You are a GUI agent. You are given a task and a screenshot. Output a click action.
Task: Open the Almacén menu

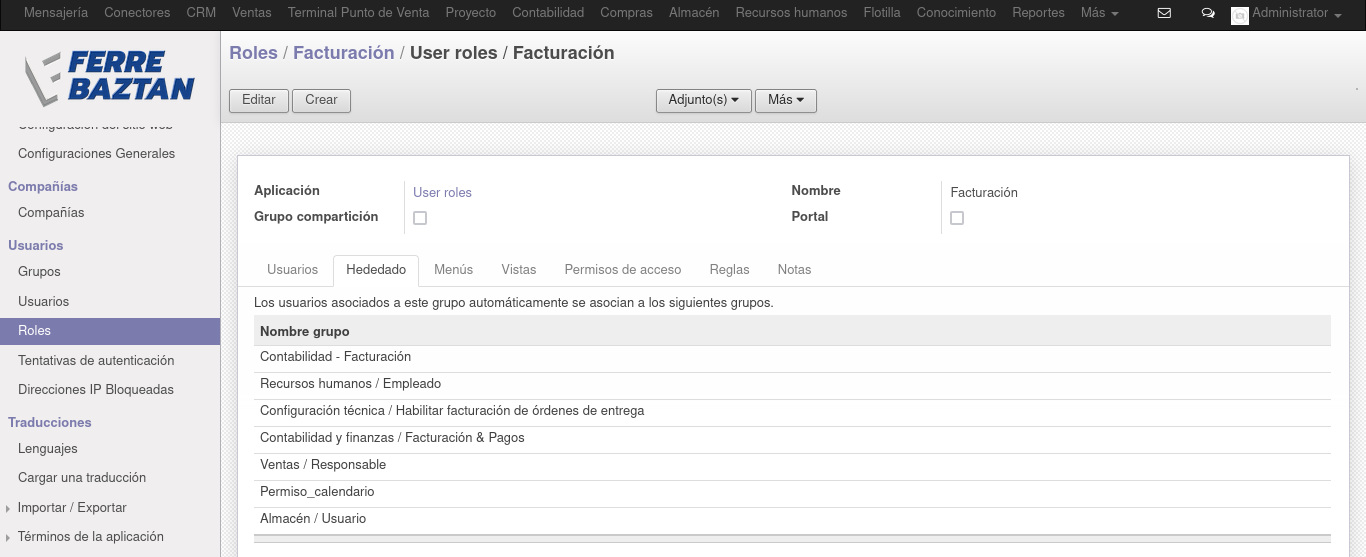[x=694, y=13]
